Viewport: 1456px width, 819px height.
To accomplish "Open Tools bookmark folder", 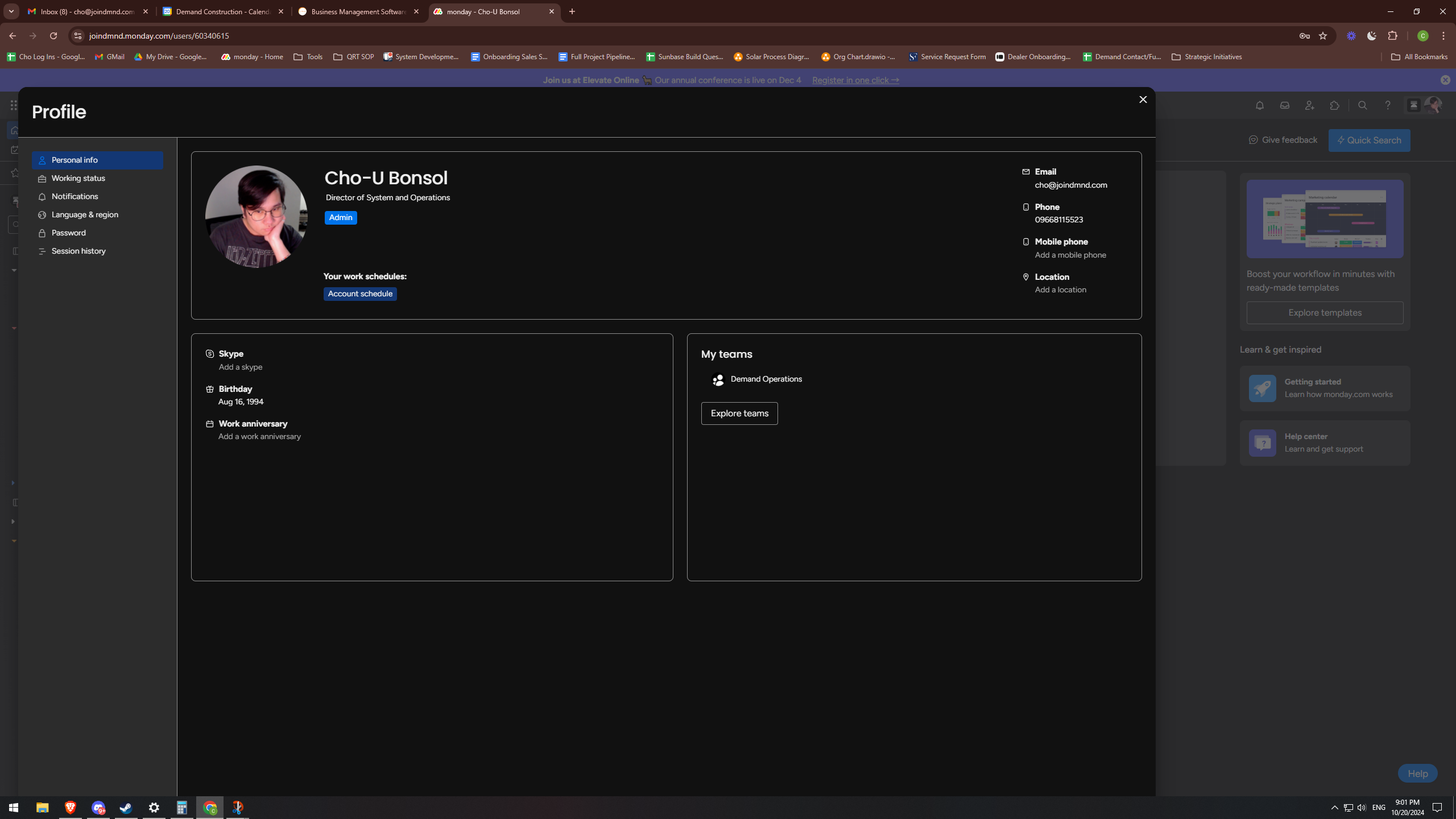I will (308, 57).
